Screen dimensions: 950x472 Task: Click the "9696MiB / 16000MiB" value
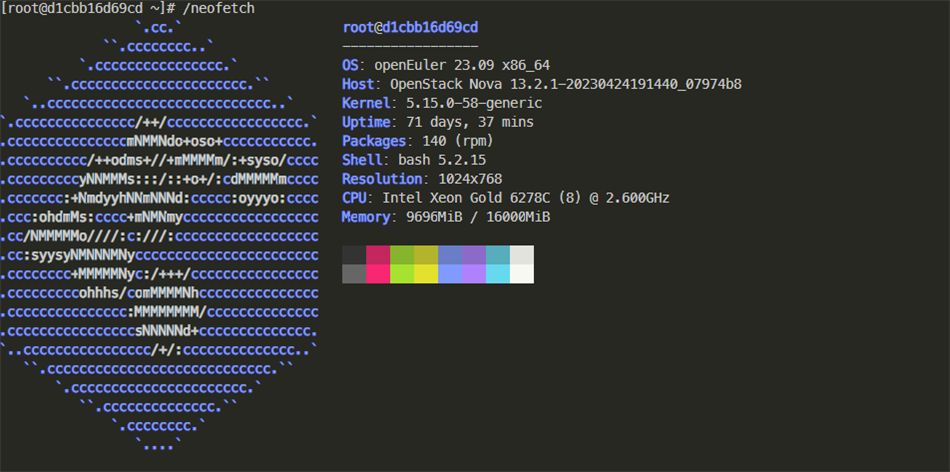tap(477, 217)
